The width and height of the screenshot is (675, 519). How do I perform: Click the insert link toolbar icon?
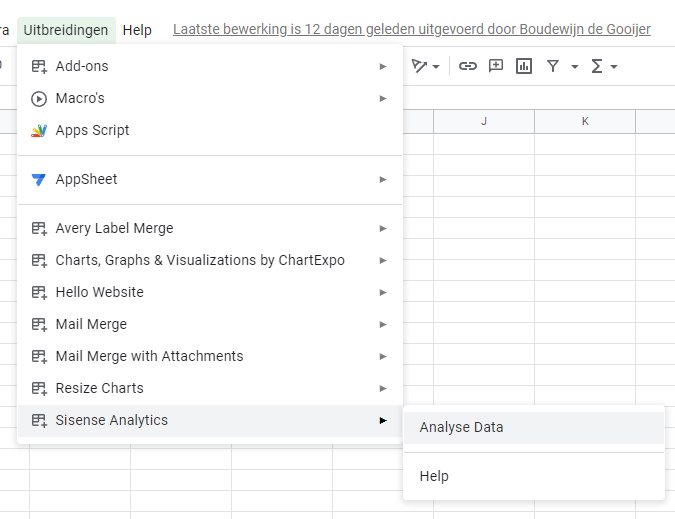468,66
